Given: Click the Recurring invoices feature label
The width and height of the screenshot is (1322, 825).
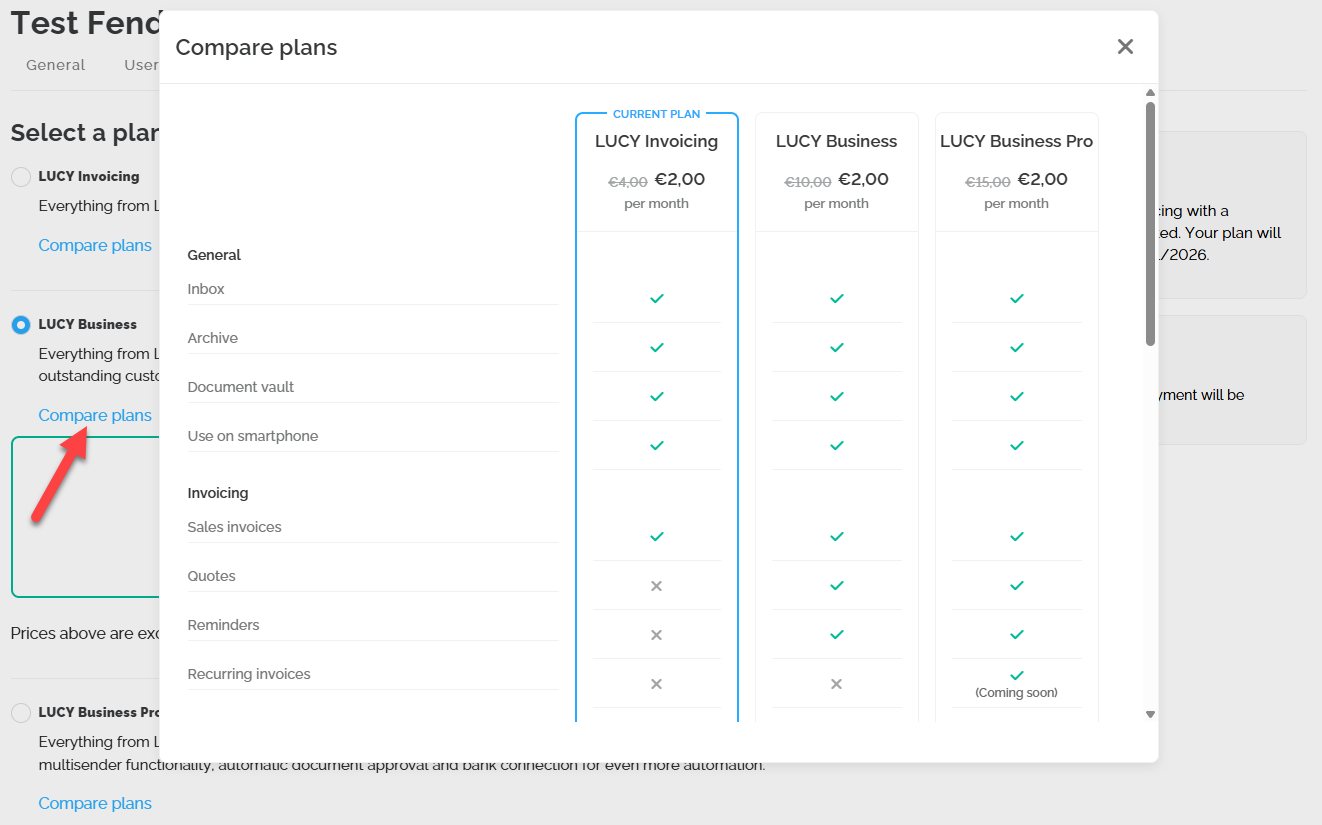Looking at the screenshot, I should (x=249, y=674).
